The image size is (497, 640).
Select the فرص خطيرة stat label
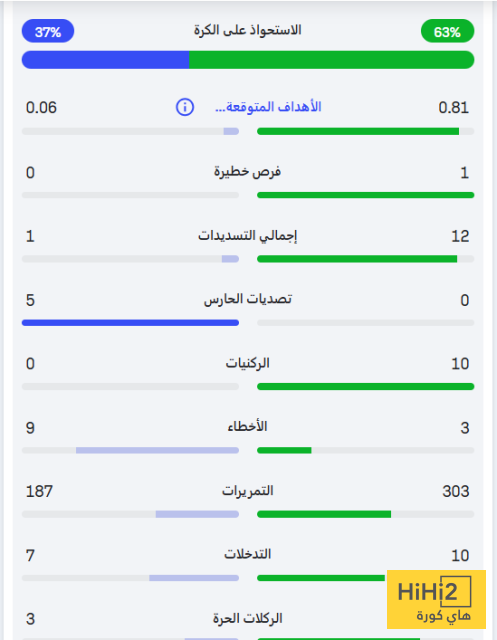click(247, 172)
